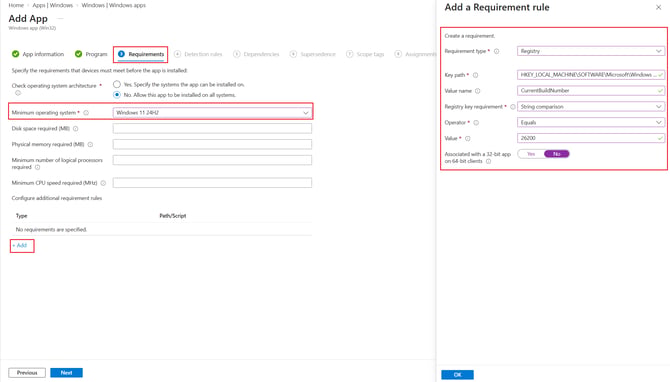
Task: Click info icon next to Disk space required
Action: pos(76,129)
